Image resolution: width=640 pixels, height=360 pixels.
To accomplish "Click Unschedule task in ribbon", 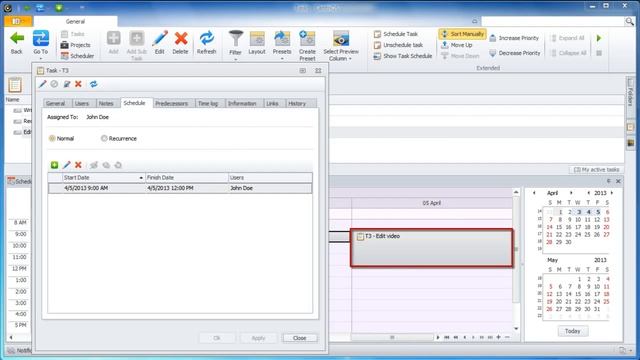I will click(x=398, y=45).
